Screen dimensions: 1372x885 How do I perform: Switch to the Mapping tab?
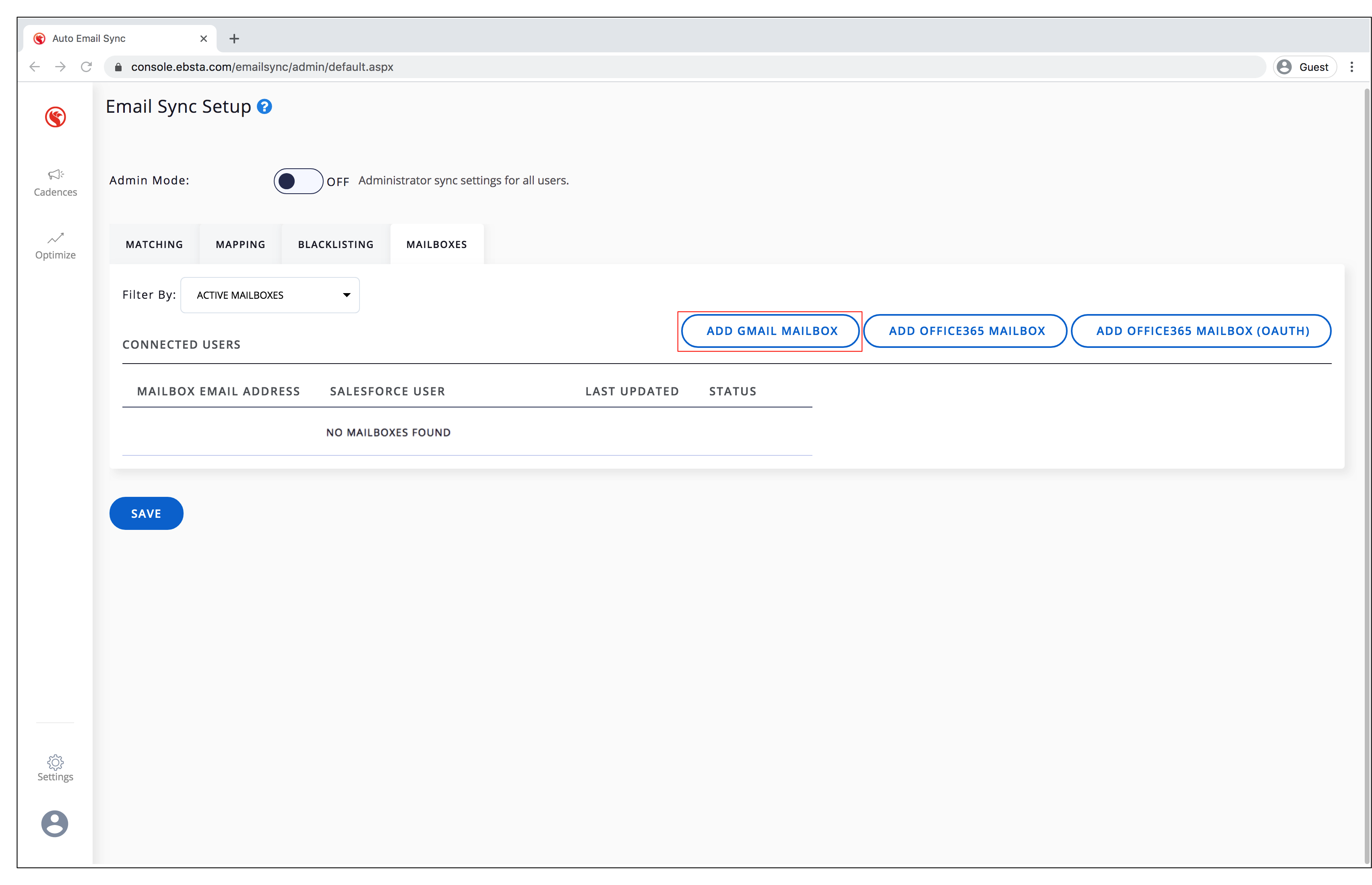[240, 244]
